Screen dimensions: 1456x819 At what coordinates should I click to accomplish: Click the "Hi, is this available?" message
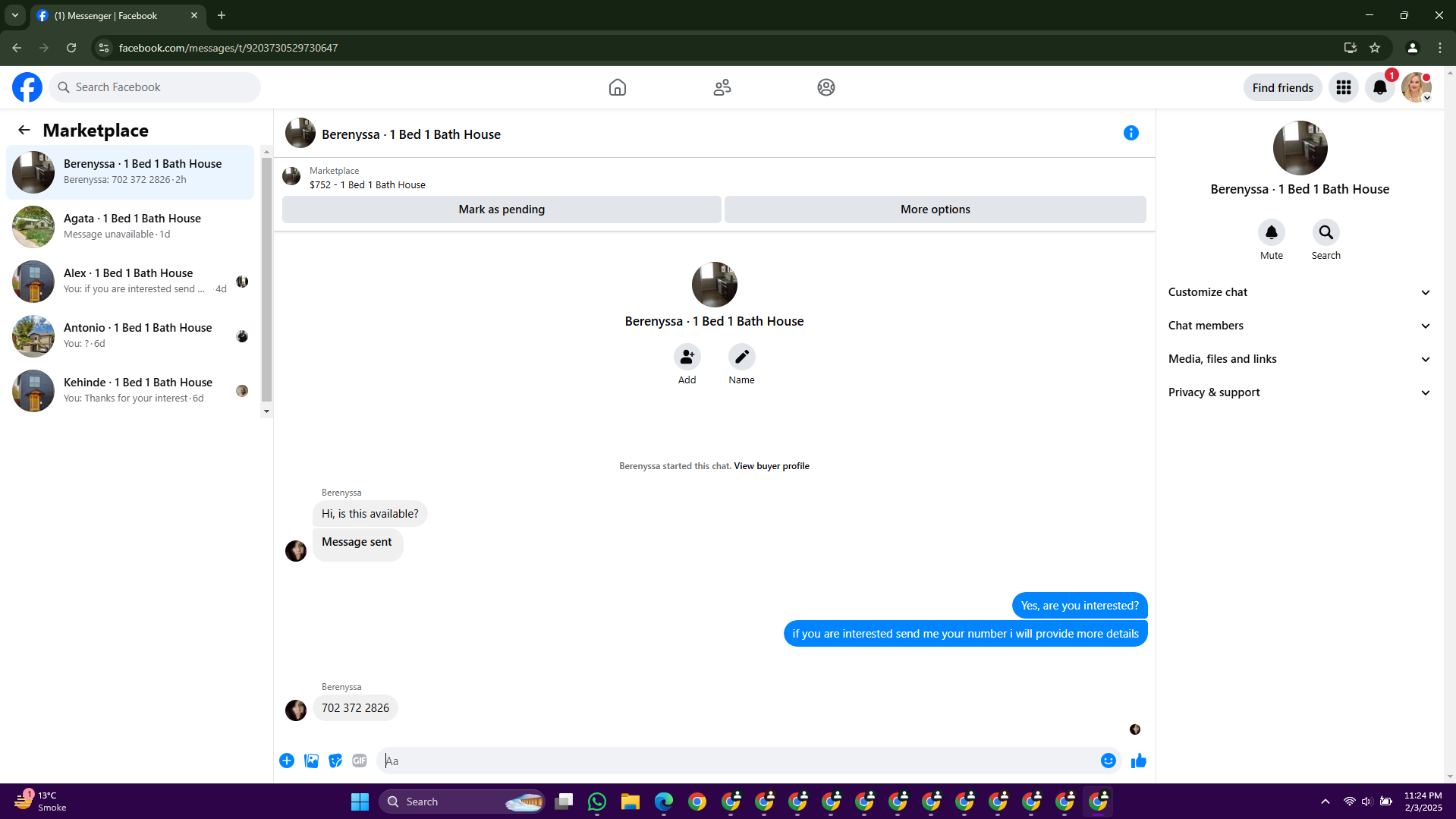370,514
